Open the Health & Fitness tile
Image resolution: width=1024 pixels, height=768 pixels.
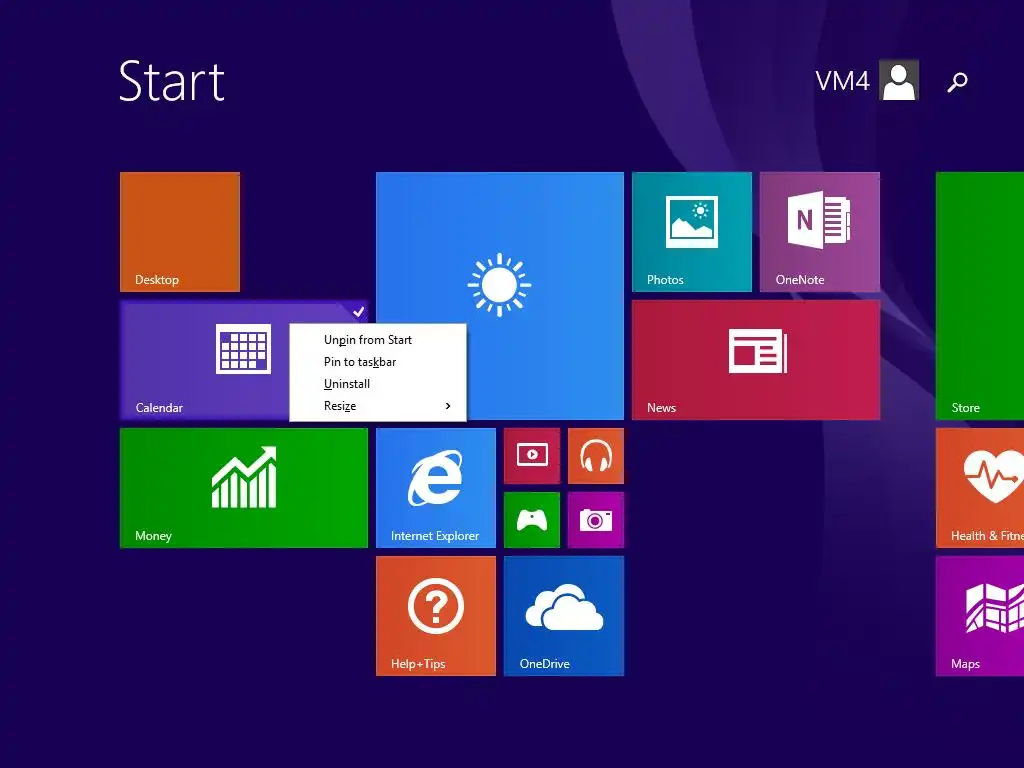point(980,488)
